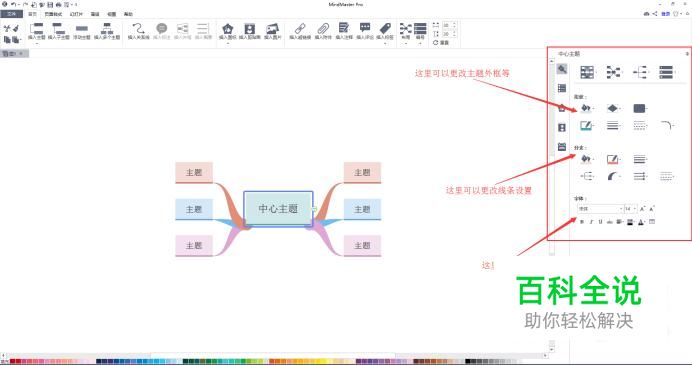Select the 中心主题 central node

click(x=278, y=209)
